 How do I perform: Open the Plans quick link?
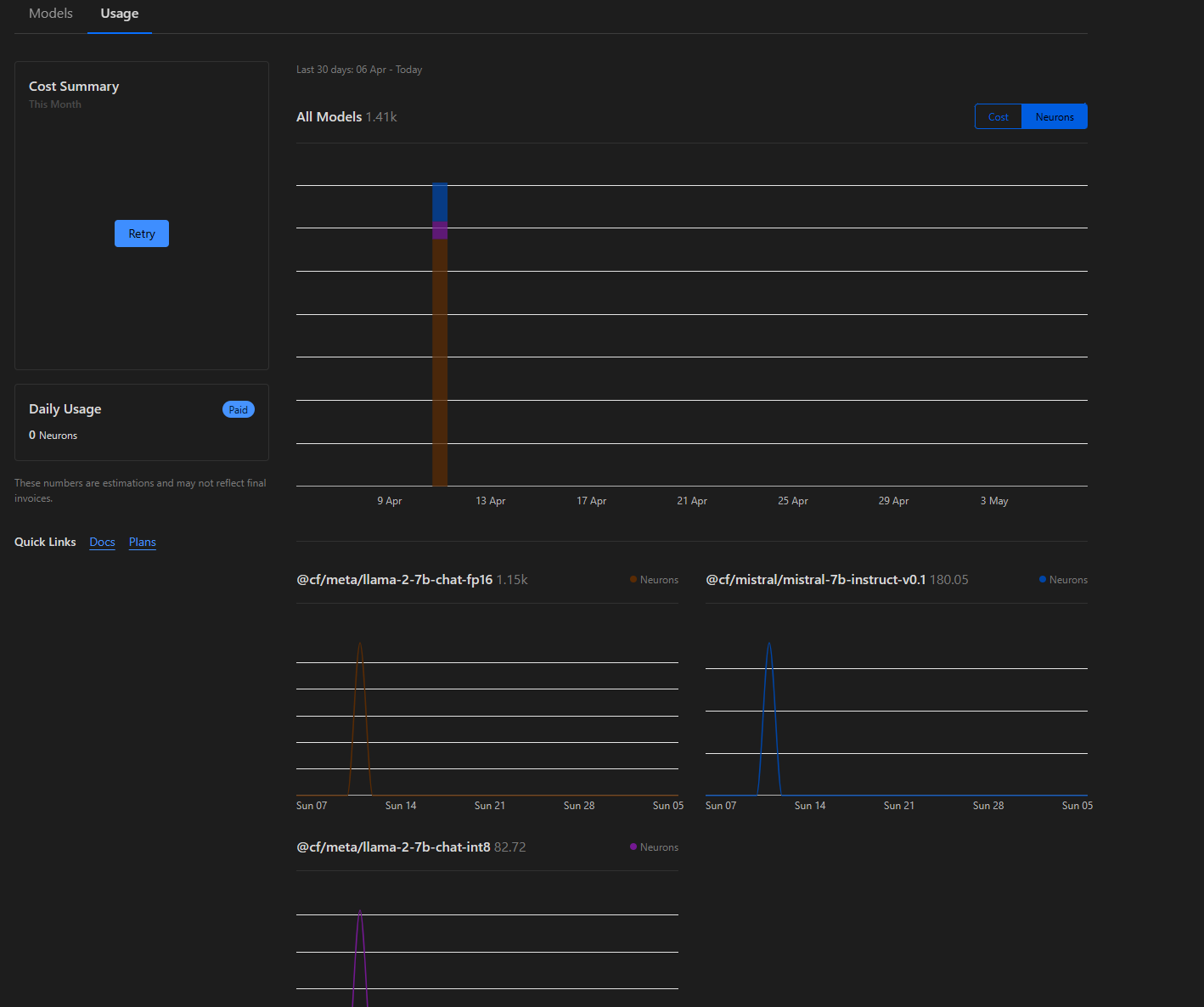tap(143, 542)
